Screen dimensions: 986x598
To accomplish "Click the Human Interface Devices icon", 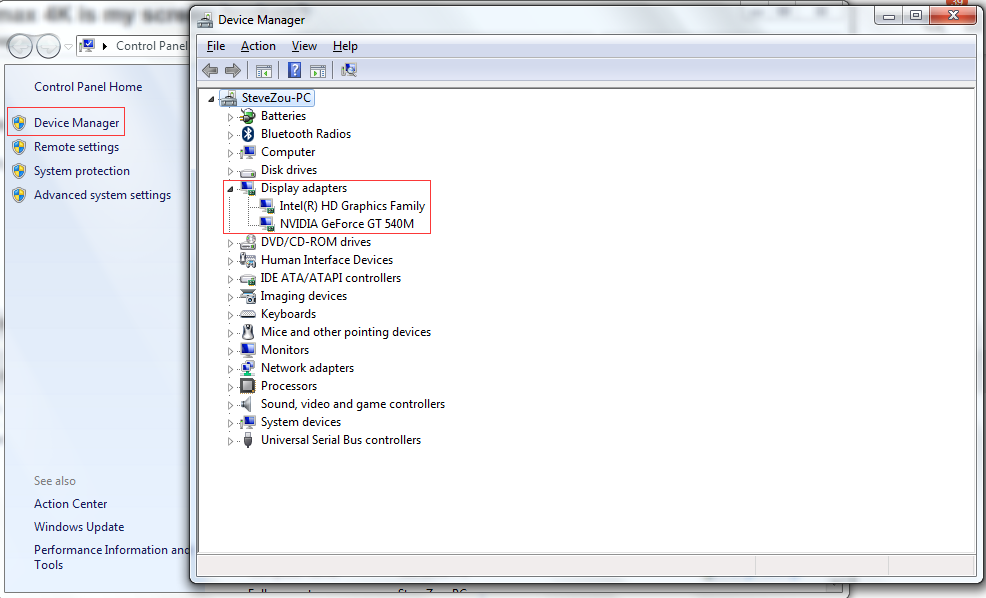I will tap(248, 260).
